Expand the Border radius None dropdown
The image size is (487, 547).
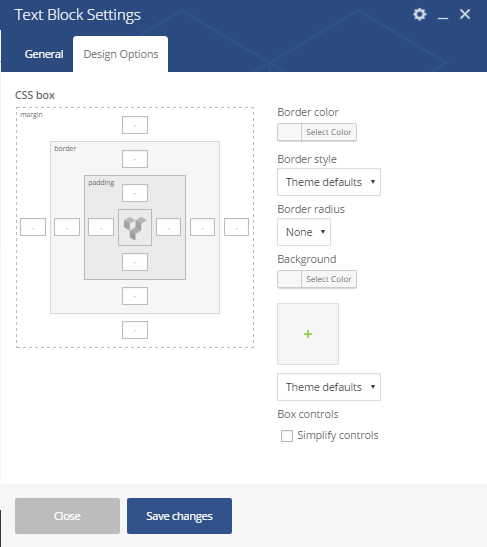coord(304,232)
